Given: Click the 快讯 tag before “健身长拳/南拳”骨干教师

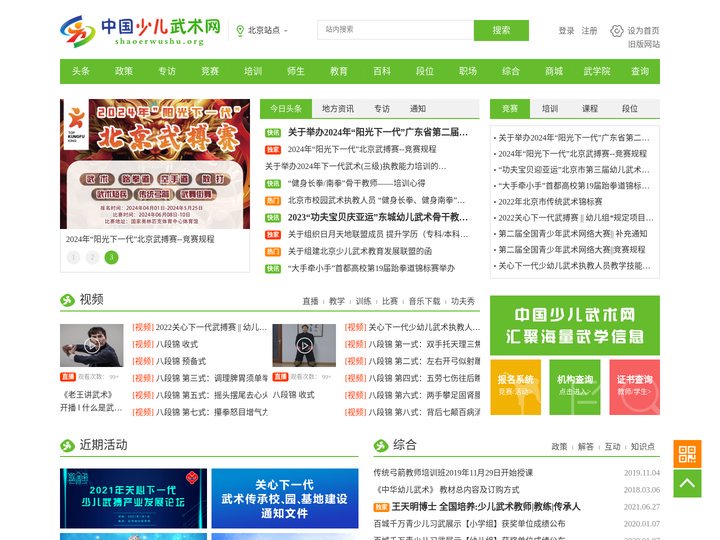Looking at the screenshot, I should pyautogui.click(x=273, y=184).
